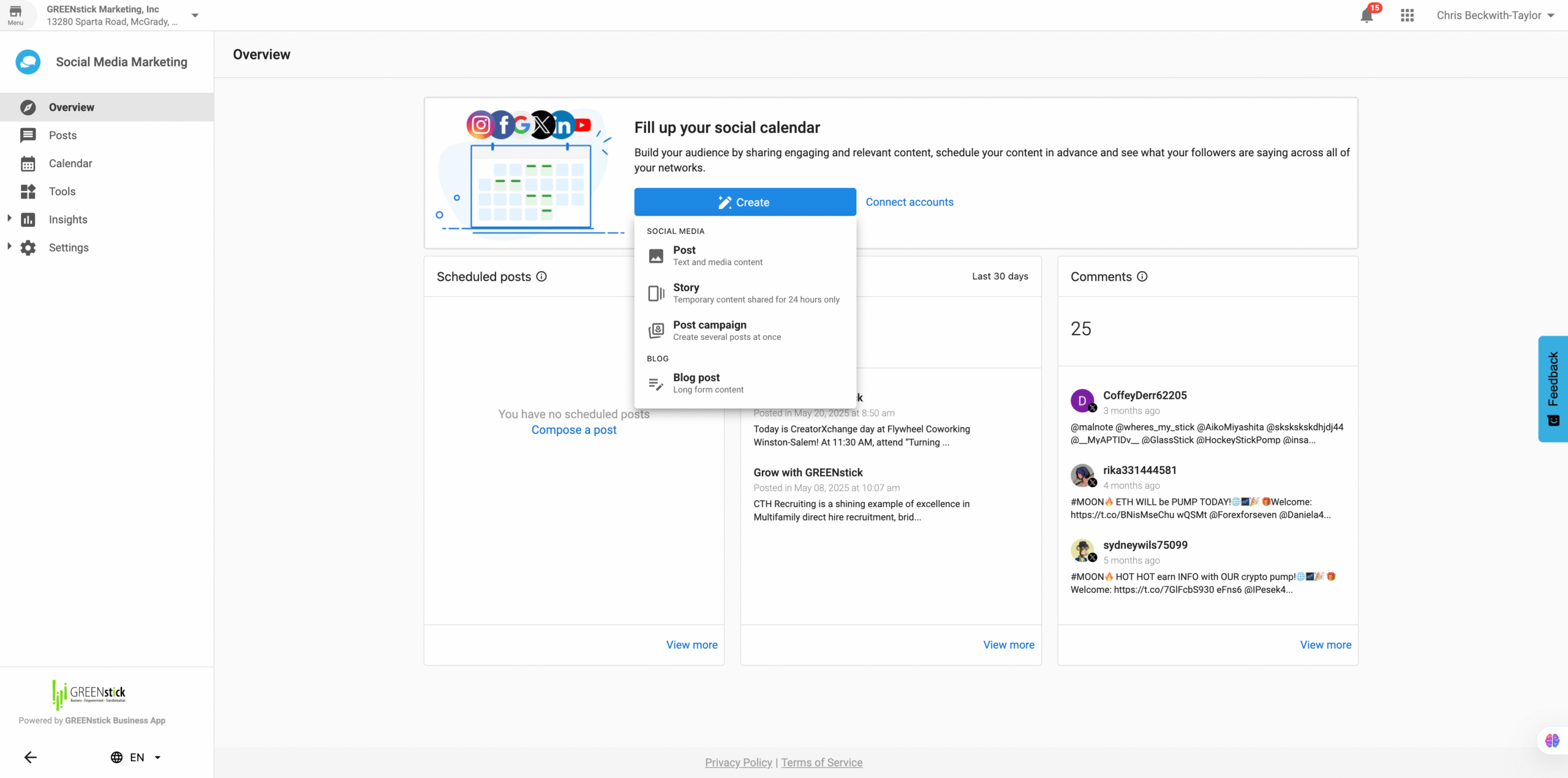1568x778 pixels.
Task: Expand the Settings sidebar section
Action: coord(9,247)
